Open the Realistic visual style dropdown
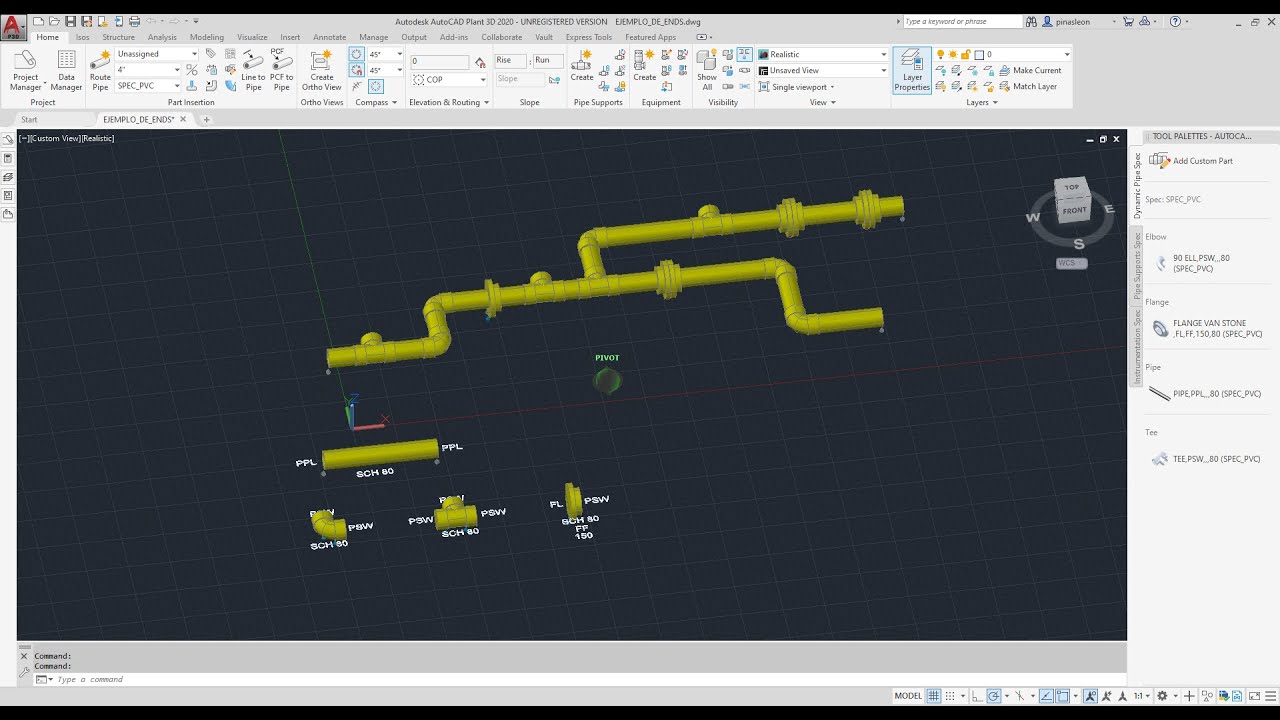 click(822, 54)
